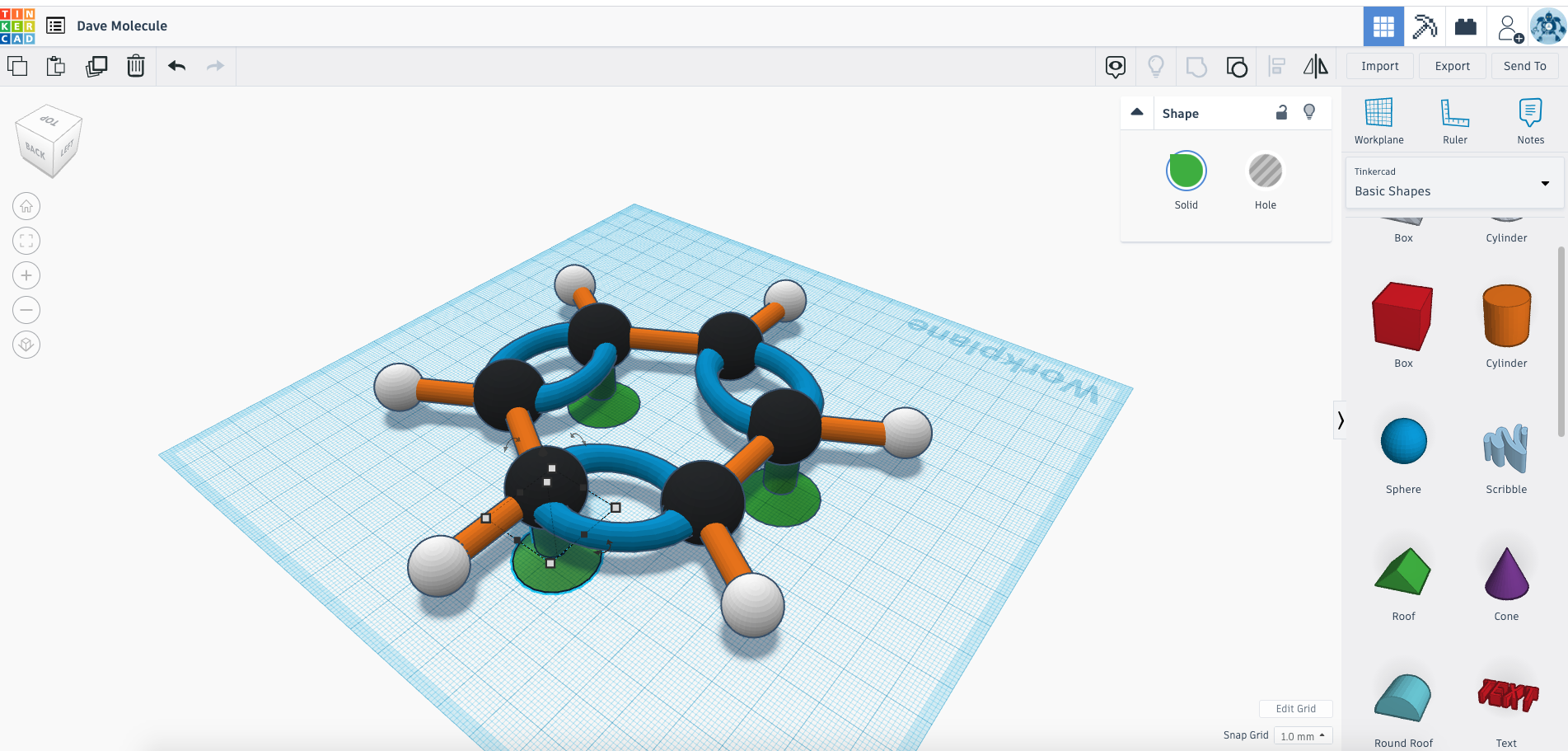Viewport: 1568px width, 751px height.
Task: Switch to the Blocks view tab
Action: 1424,26
